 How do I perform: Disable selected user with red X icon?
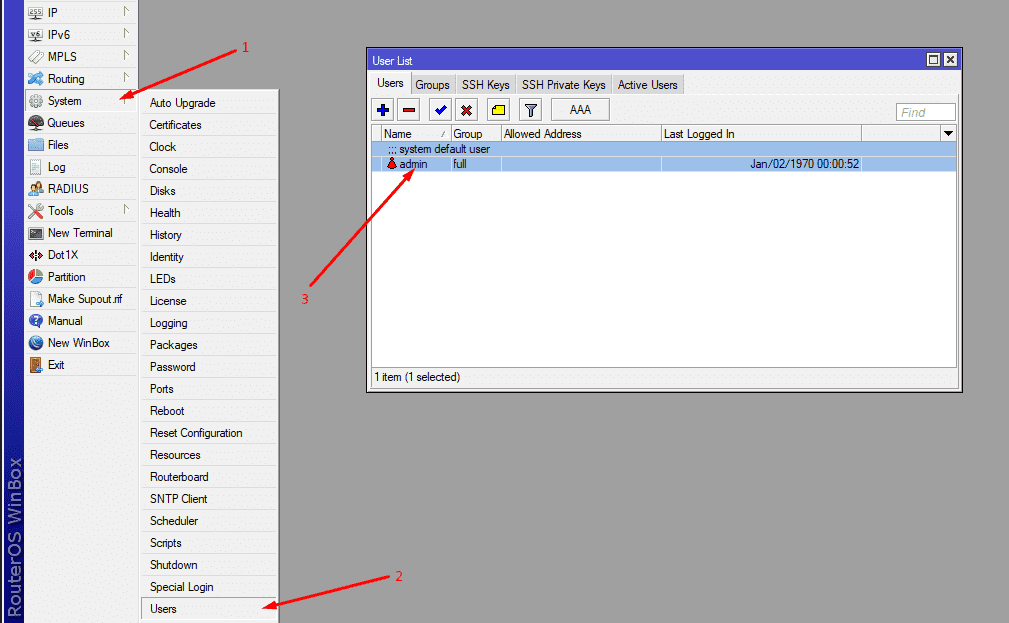(x=467, y=110)
